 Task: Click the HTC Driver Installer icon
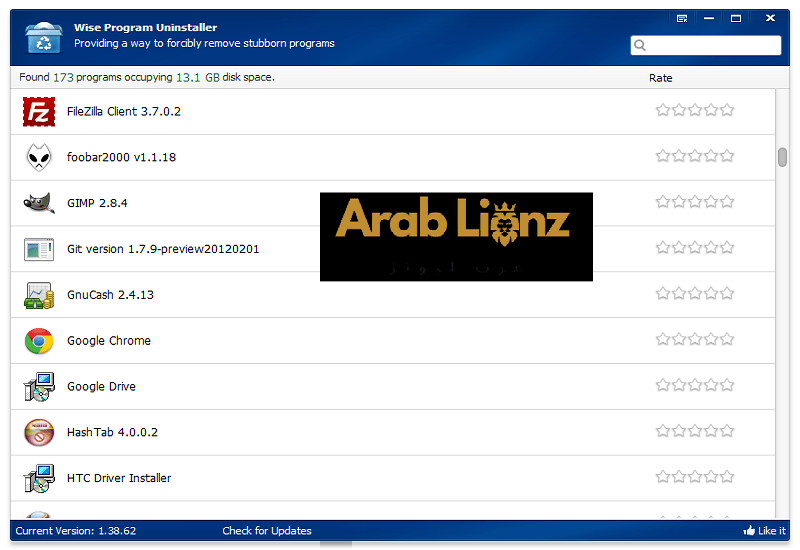pos(39,478)
